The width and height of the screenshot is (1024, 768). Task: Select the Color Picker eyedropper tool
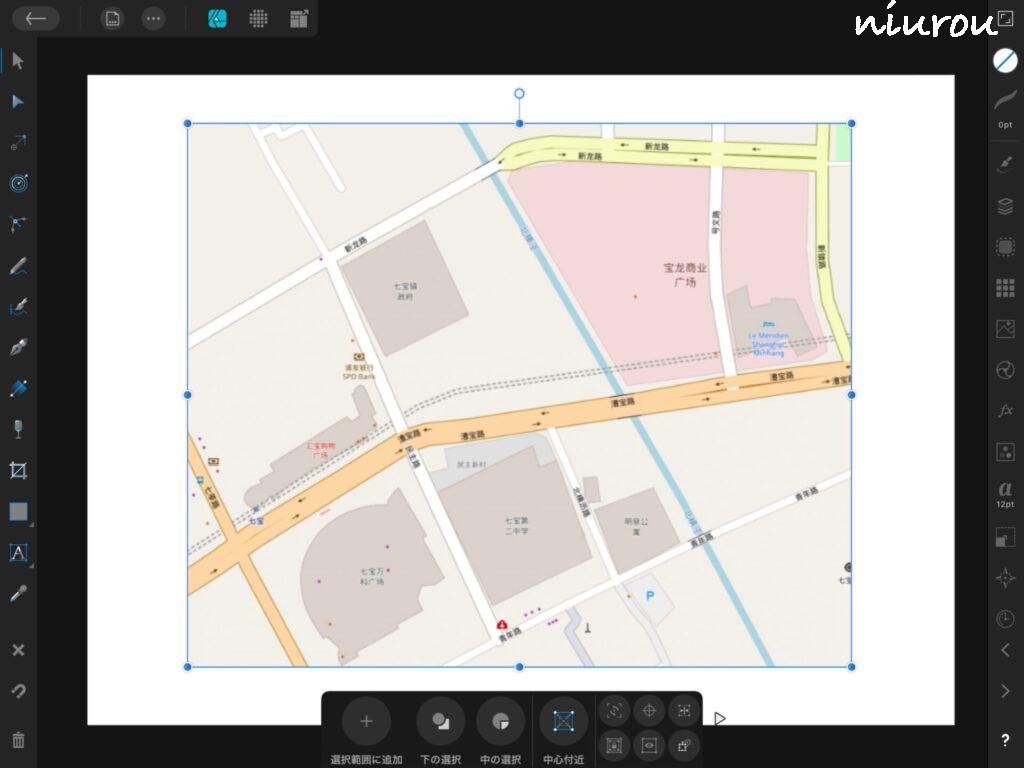point(18,593)
